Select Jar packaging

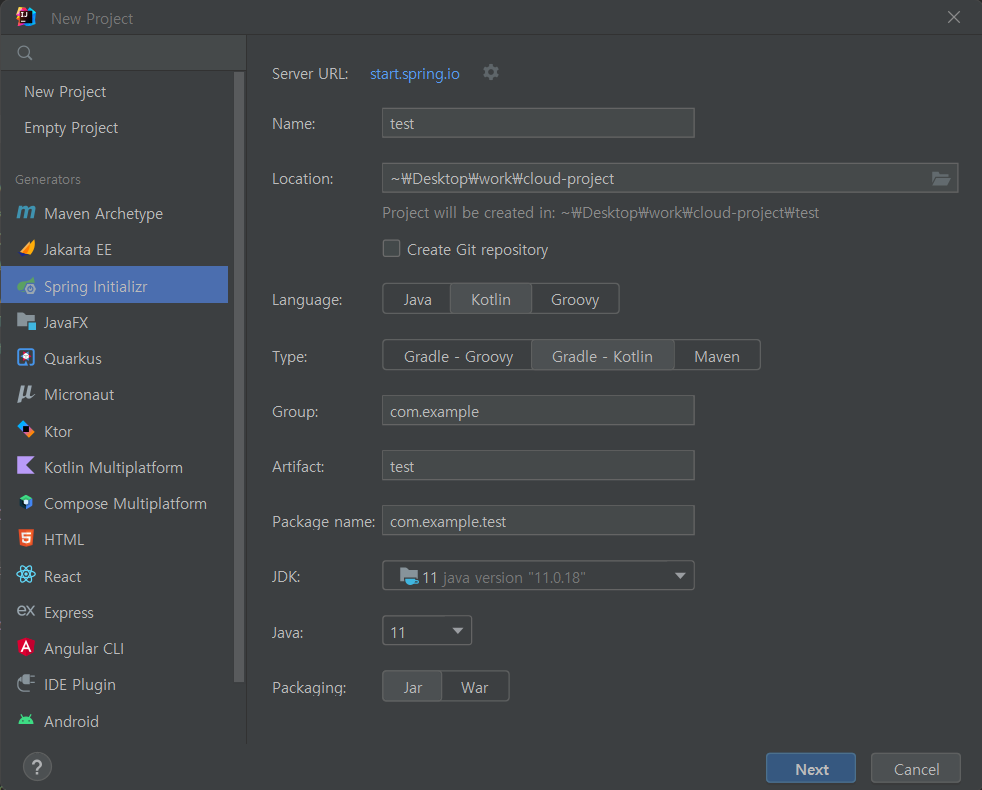point(413,687)
